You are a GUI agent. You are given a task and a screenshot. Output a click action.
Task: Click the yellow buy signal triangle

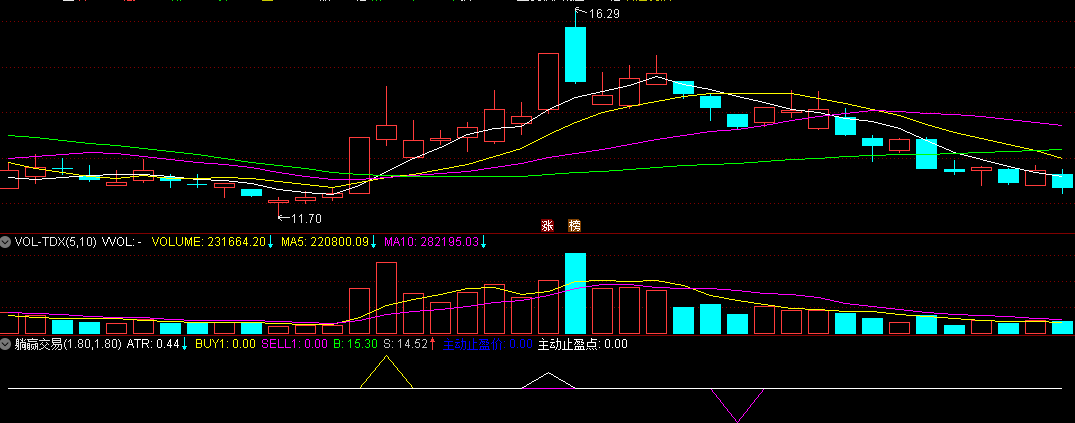click(387, 372)
